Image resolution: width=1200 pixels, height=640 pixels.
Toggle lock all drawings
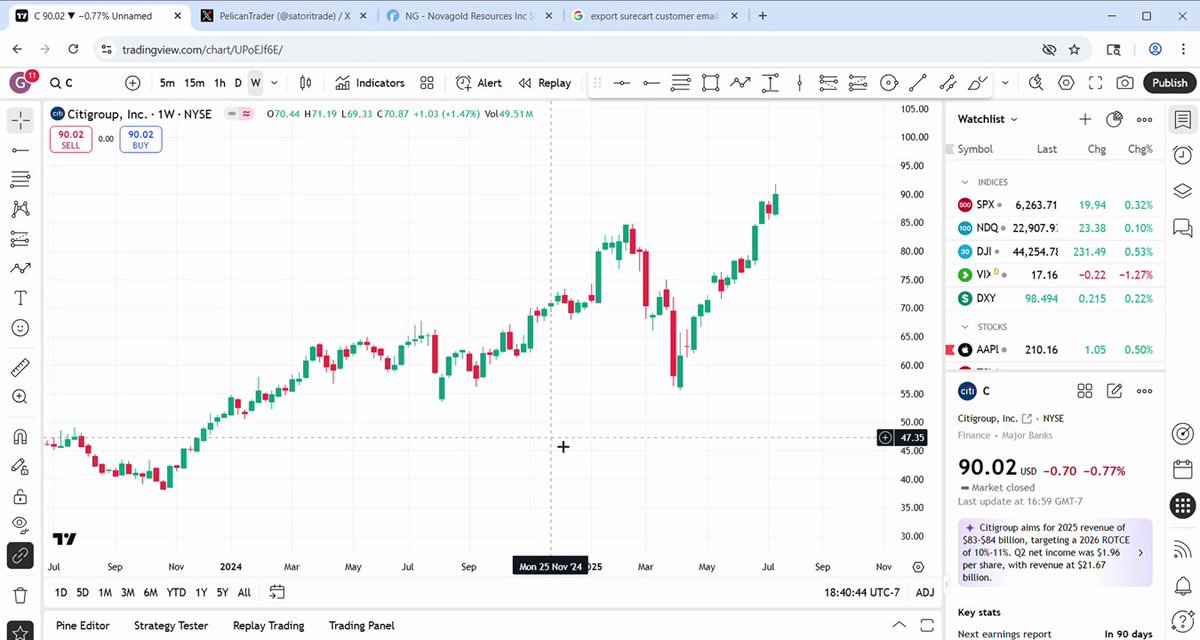tap(20, 496)
